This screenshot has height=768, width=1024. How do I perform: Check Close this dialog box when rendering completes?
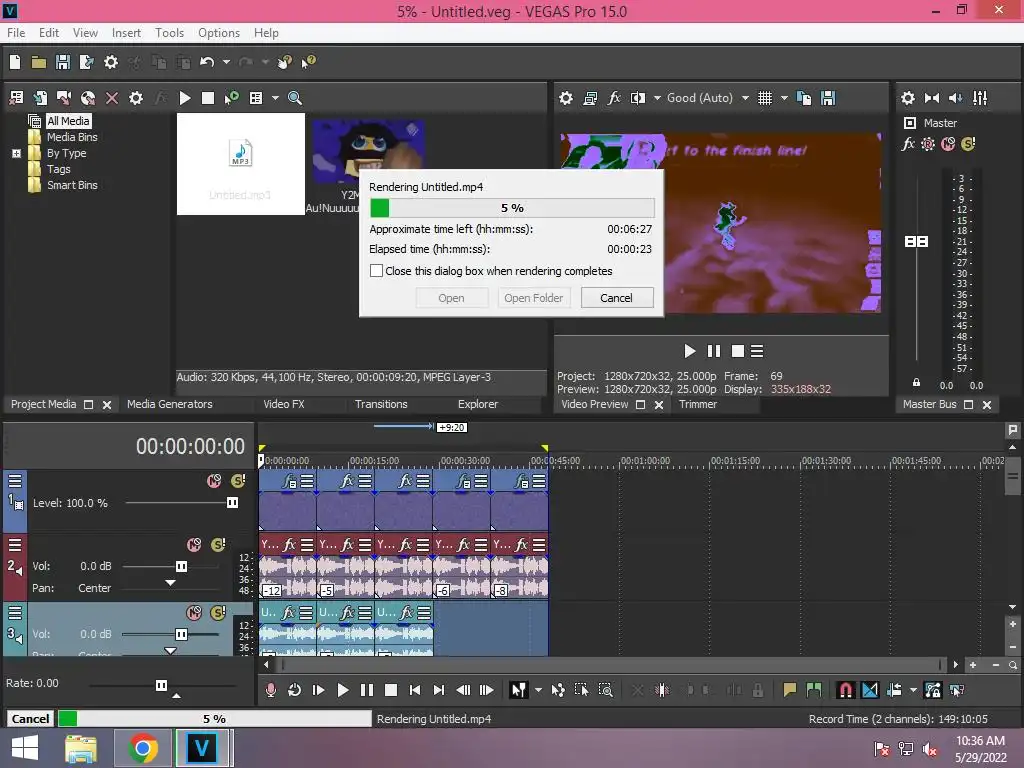click(x=376, y=271)
